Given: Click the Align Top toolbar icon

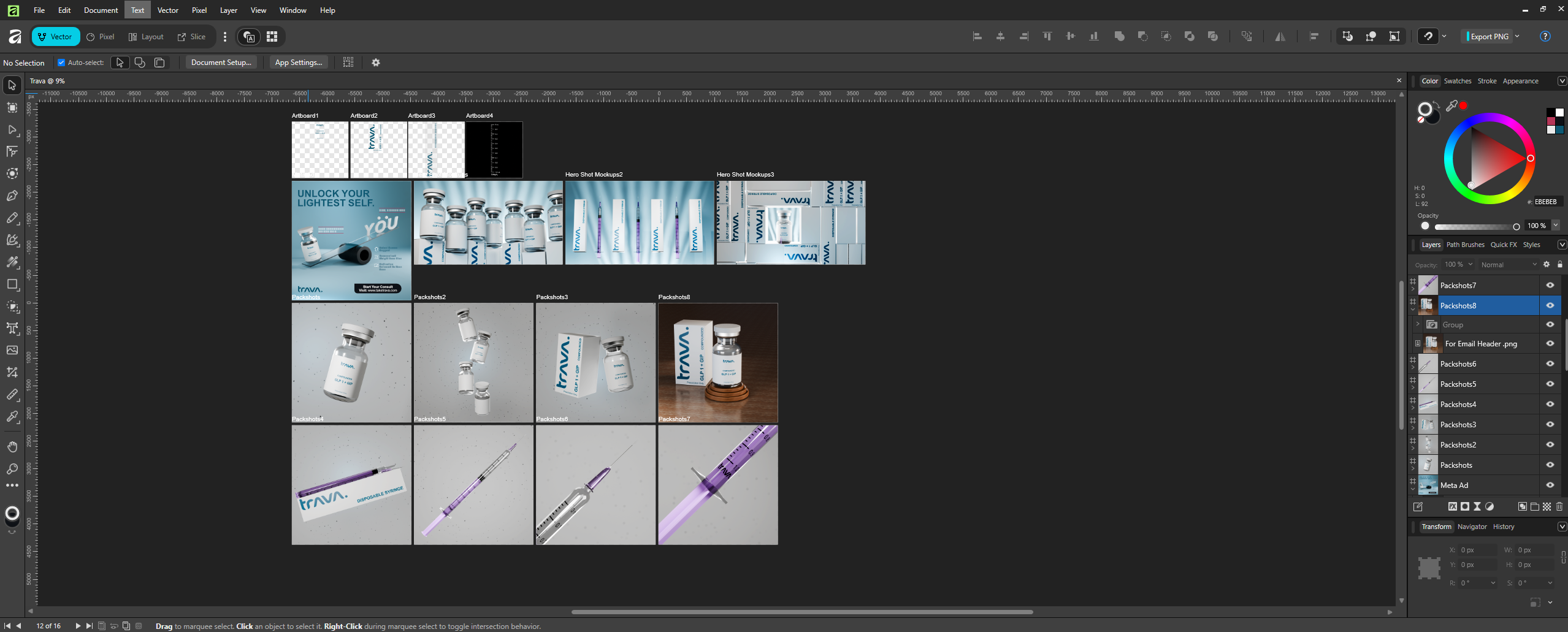Looking at the screenshot, I should point(1047,37).
